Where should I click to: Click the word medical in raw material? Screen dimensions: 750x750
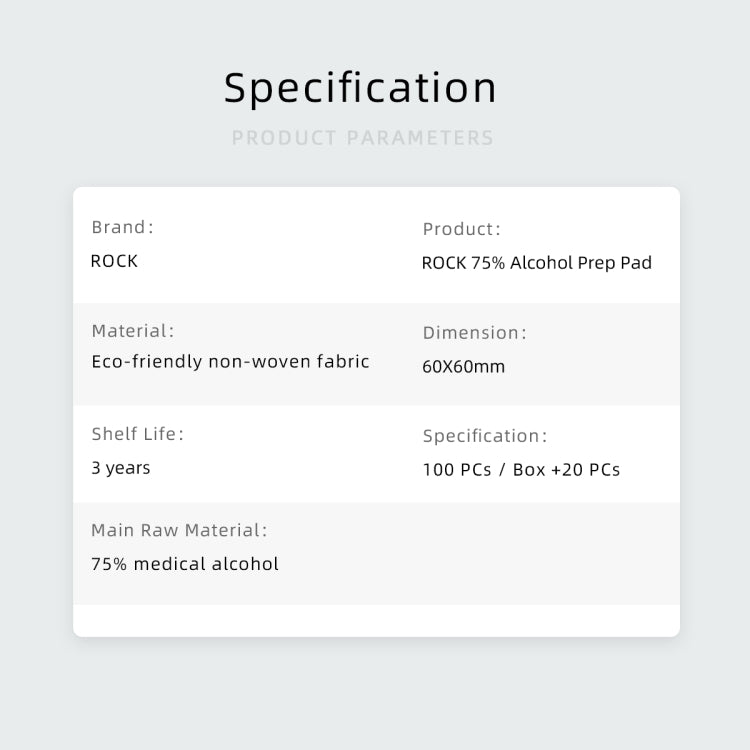click(x=169, y=564)
